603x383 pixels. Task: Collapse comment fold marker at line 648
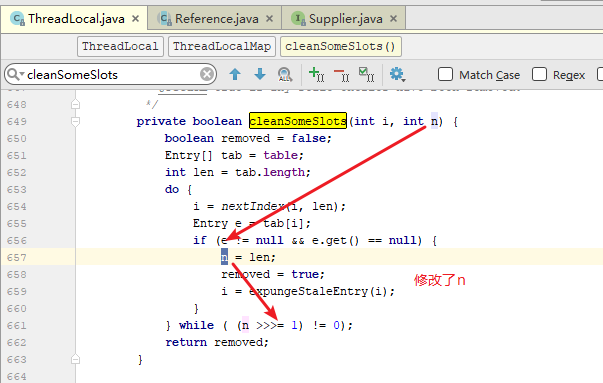[x=75, y=104]
